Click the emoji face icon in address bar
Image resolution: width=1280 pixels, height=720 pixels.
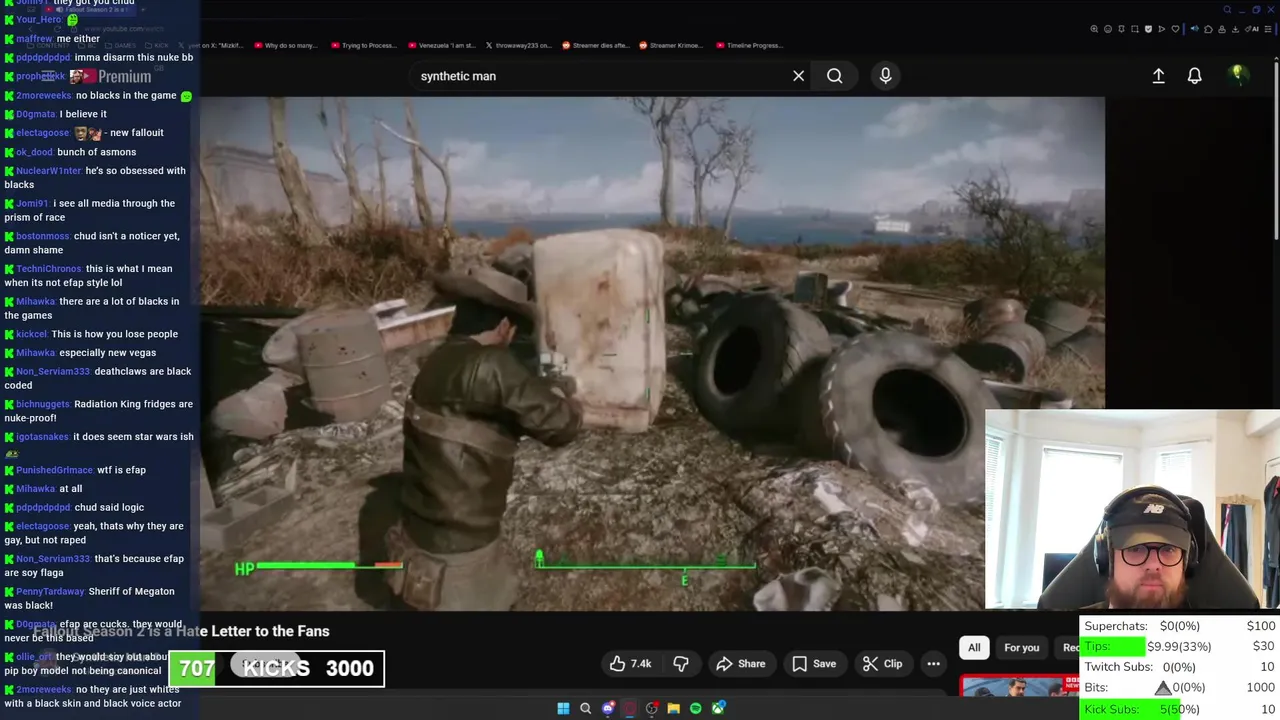point(1108,29)
